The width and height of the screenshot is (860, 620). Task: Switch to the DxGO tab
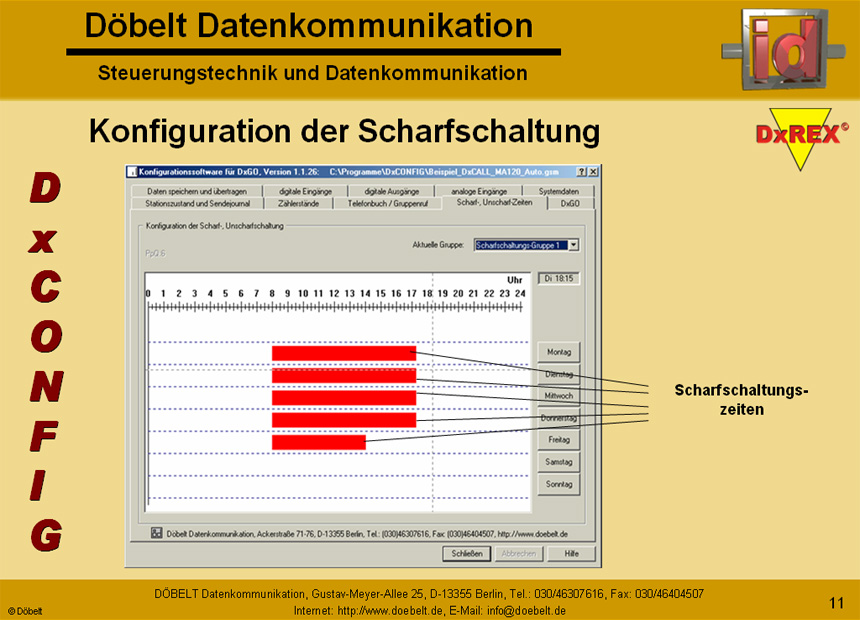click(x=570, y=204)
